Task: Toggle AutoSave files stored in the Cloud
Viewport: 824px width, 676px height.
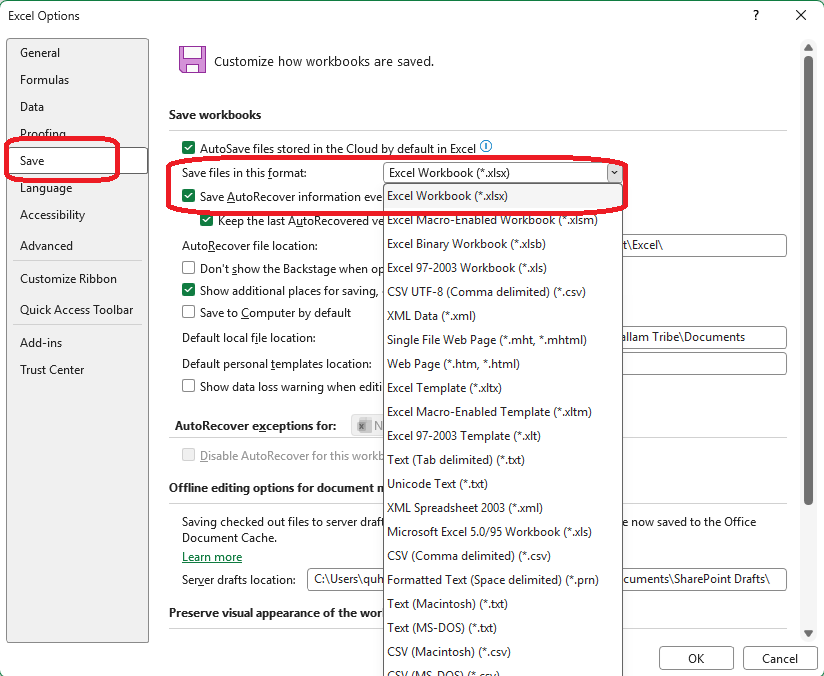Action: click(x=188, y=148)
